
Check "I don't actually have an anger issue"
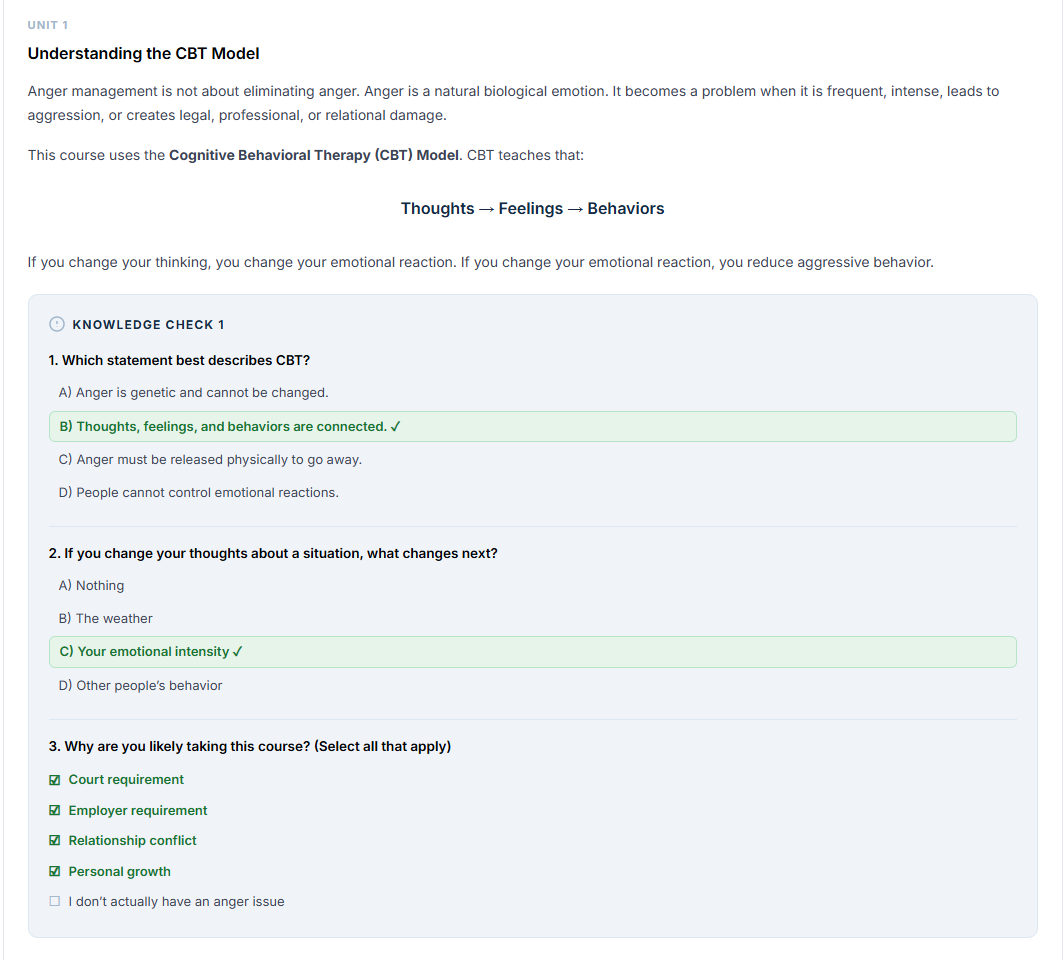[55, 902]
